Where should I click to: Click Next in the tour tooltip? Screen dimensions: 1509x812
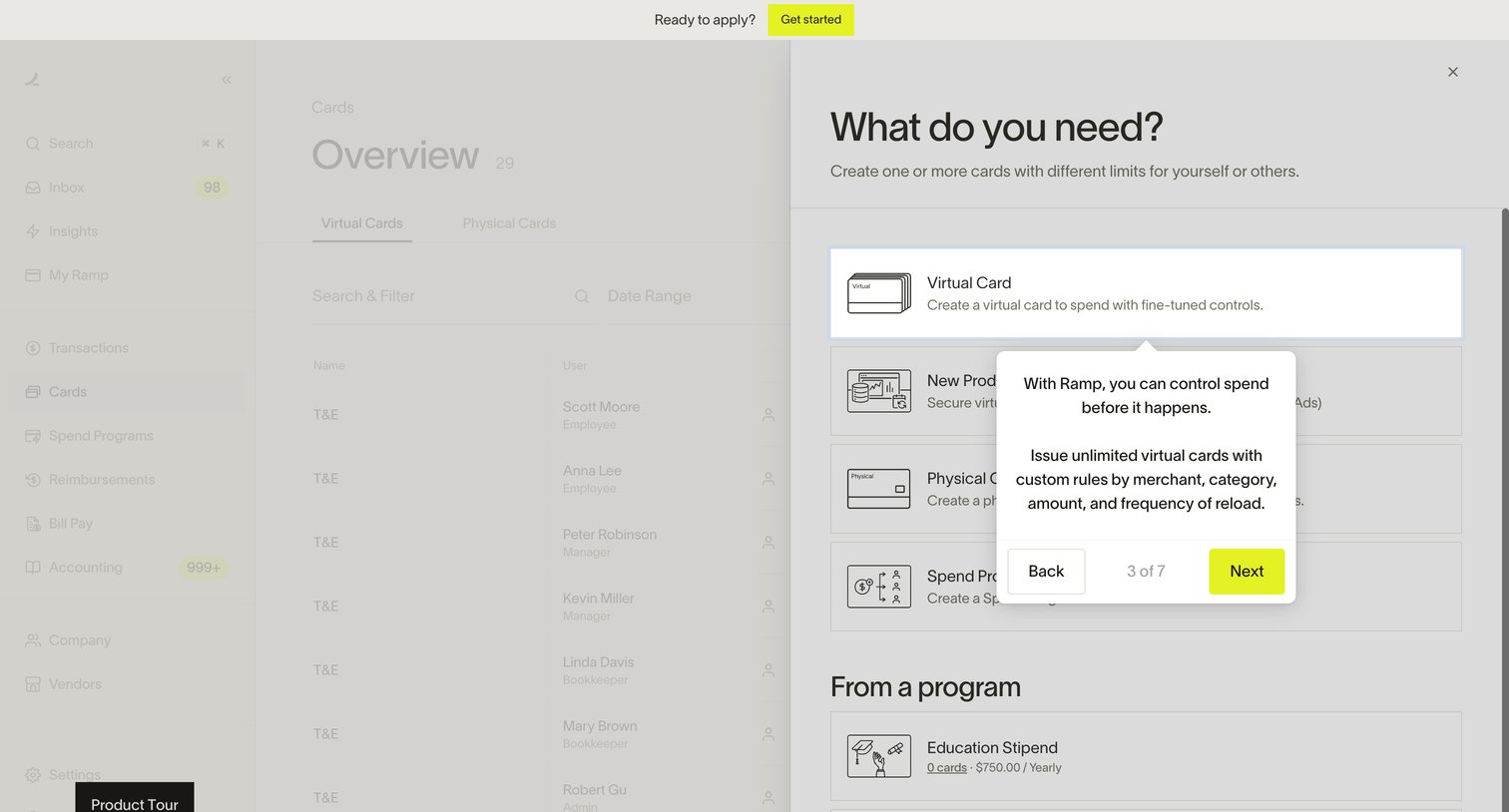tap(1247, 572)
